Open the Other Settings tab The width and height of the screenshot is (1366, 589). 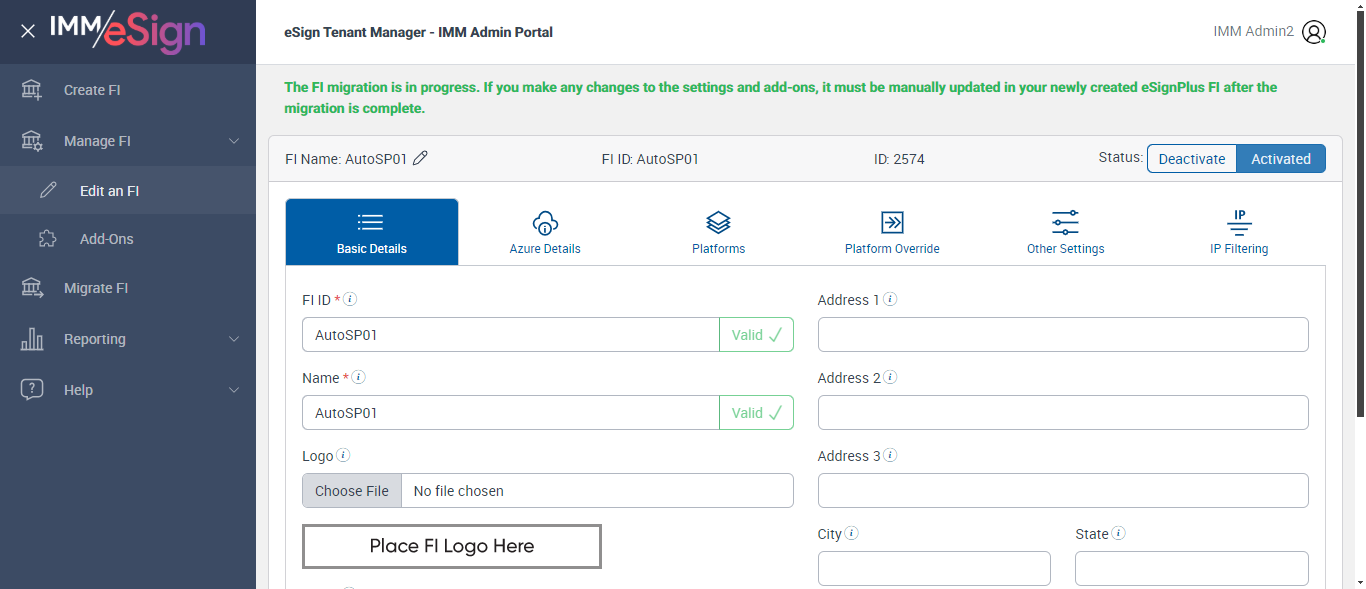pyautogui.click(x=1065, y=232)
